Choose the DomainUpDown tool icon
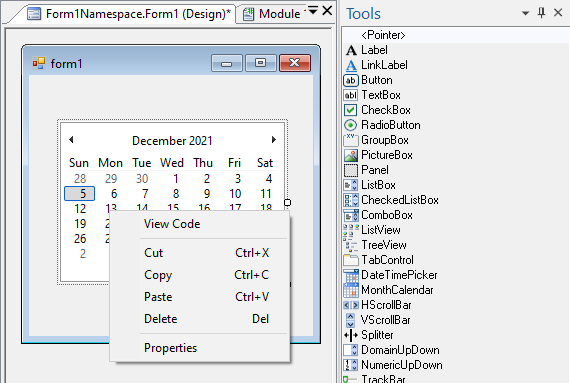The height and width of the screenshot is (383, 570). pos(351,350)
